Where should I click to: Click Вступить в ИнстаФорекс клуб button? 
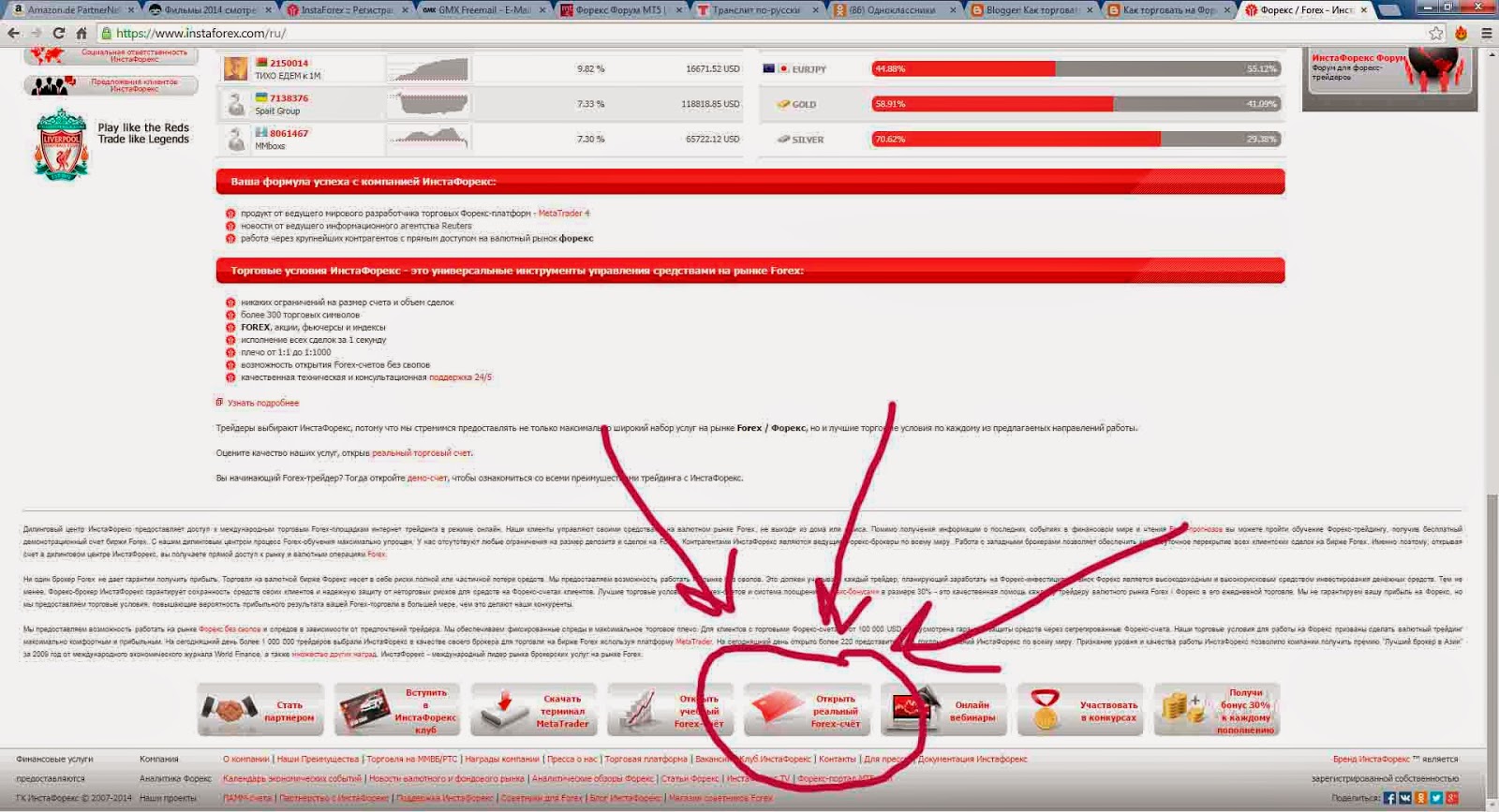click(397, 710)
